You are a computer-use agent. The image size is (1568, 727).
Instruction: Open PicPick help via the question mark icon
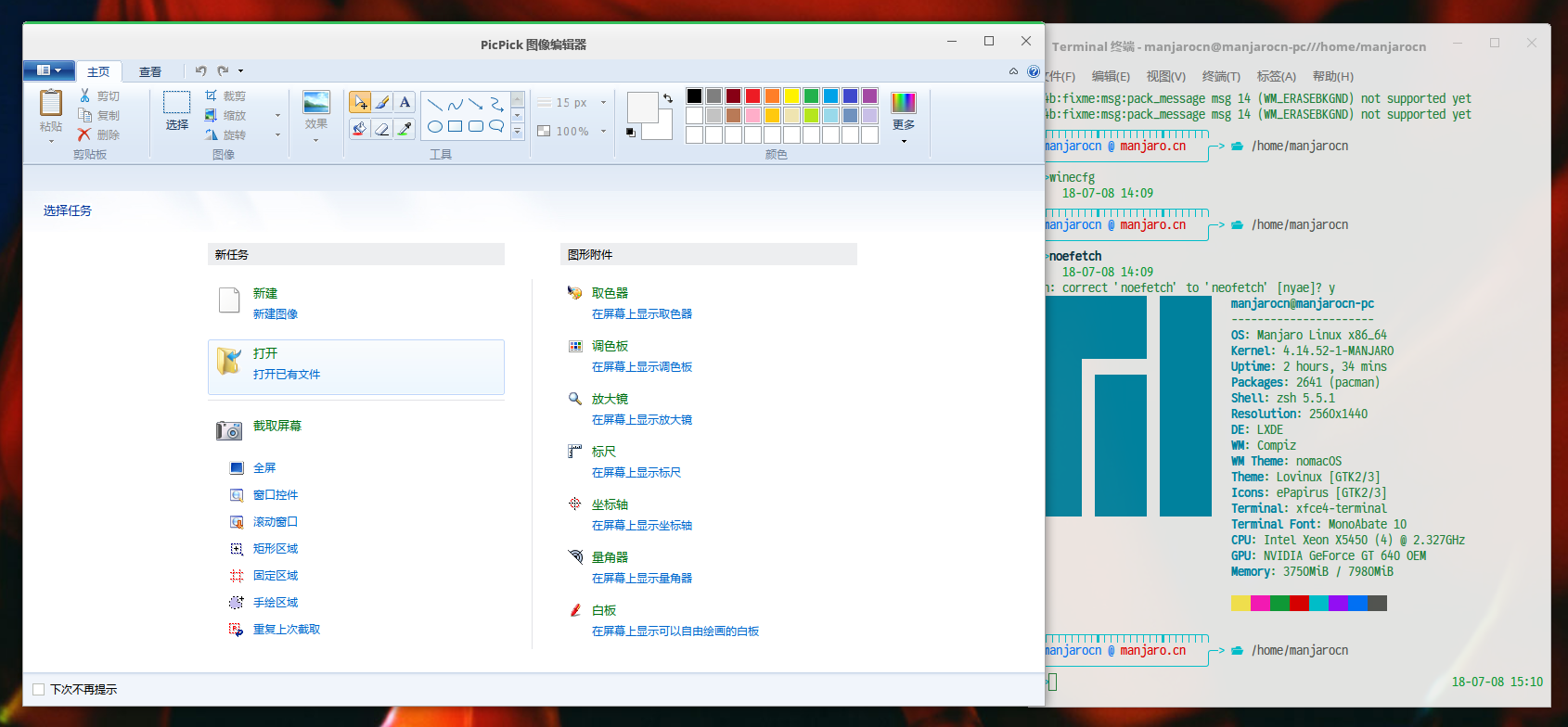pyautogui.click(x=1034, y=71)
